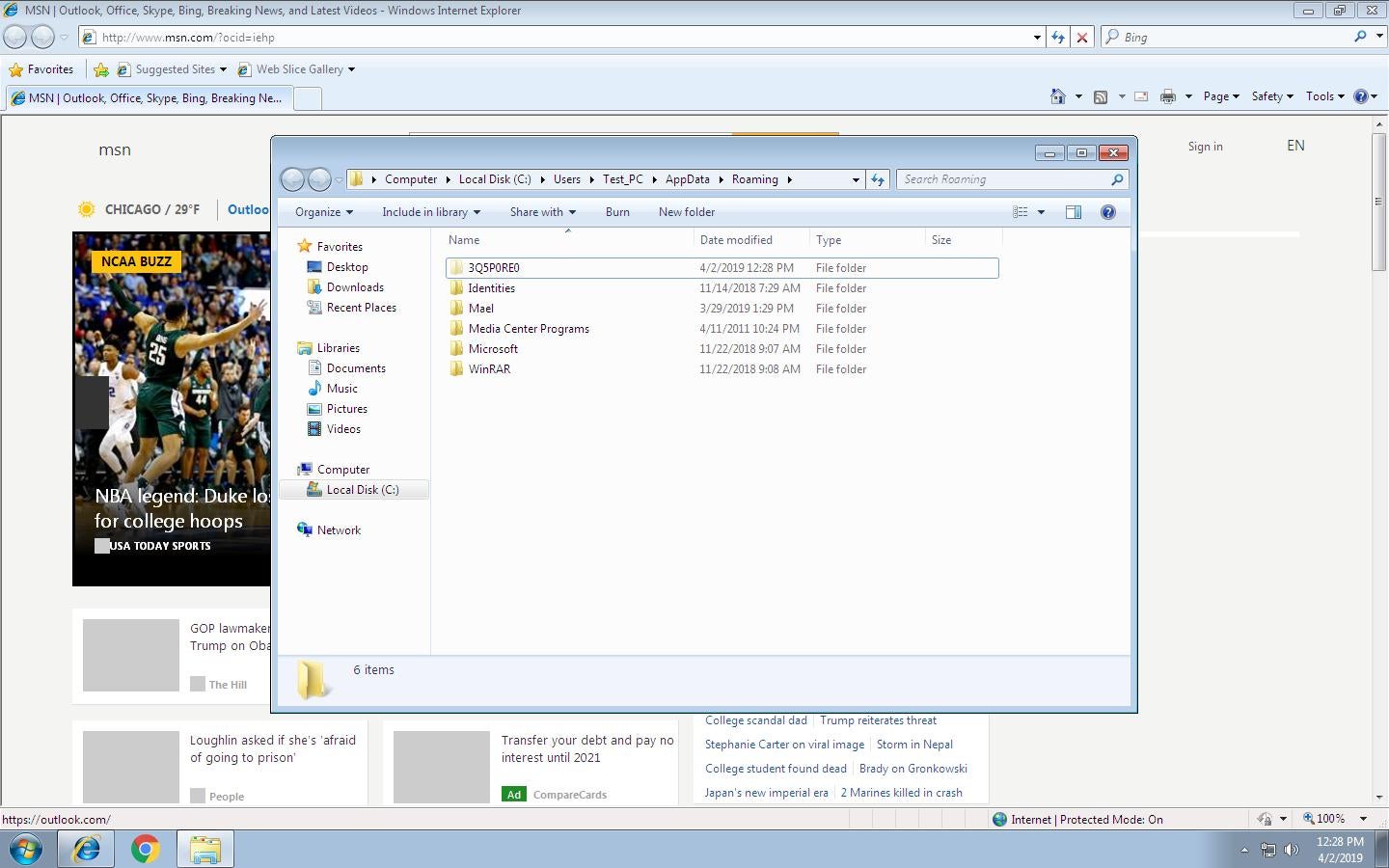The height and width of the screenshot is (868, 1389).
Task: Open the IE Tools menu
Action: pos(1324,96)
